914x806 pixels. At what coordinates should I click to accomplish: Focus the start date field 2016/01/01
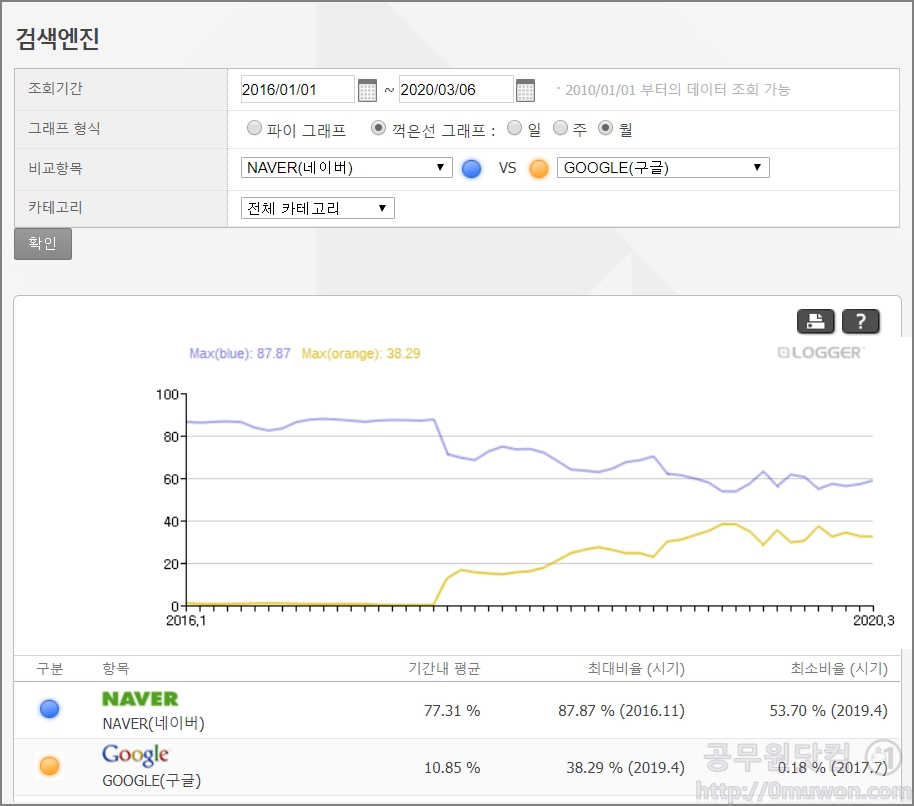297,90
